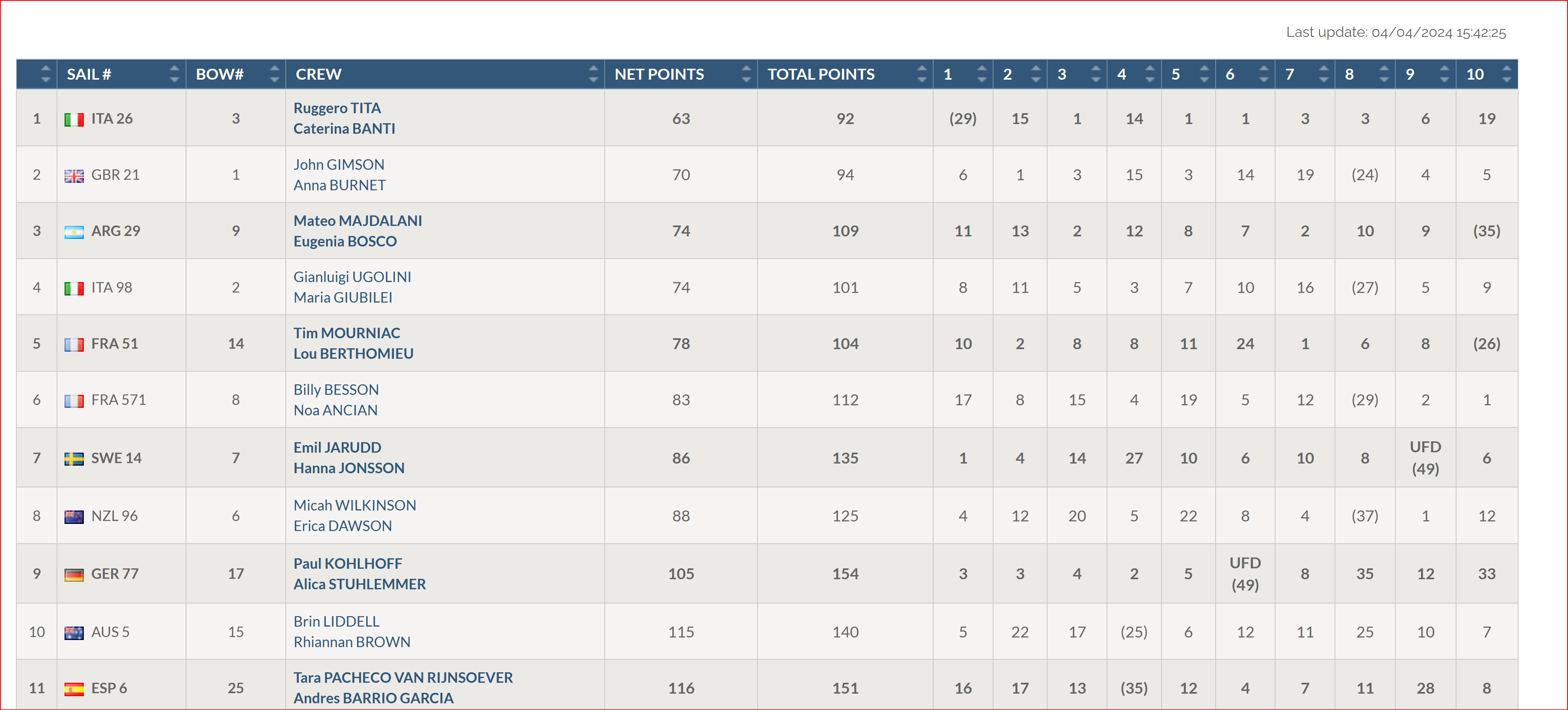The image size is (1568, 710).
Task: Click the Italy flag icon next to ITA 98
Action: click(74, 288)
